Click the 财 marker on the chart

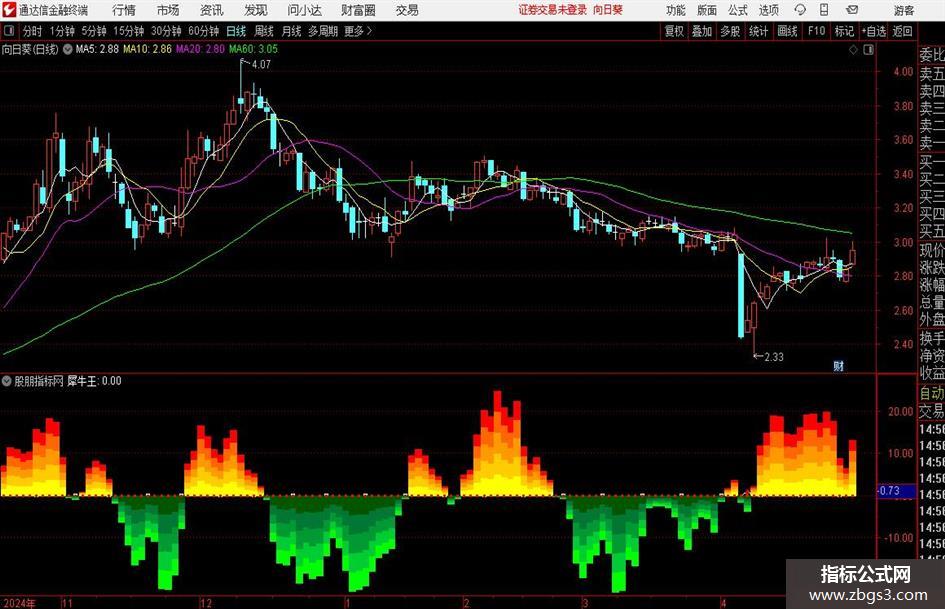[838, 366]
